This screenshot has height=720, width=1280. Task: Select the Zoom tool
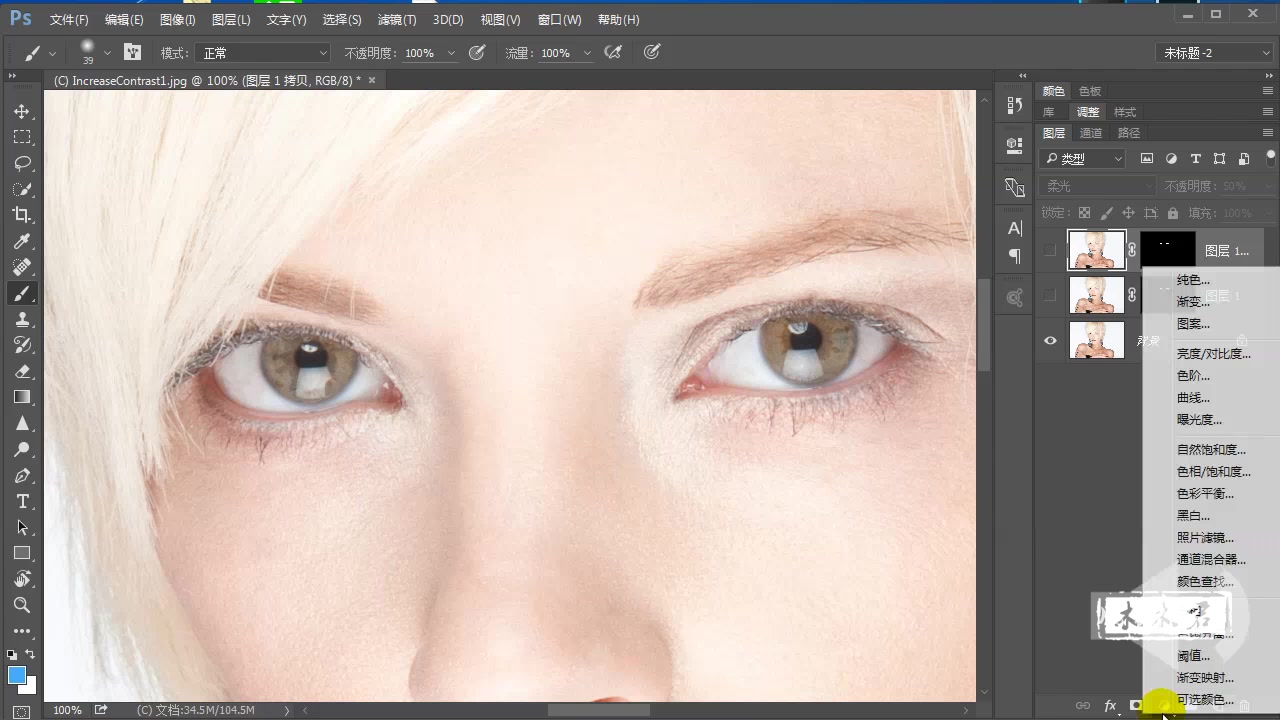(22, 605)
